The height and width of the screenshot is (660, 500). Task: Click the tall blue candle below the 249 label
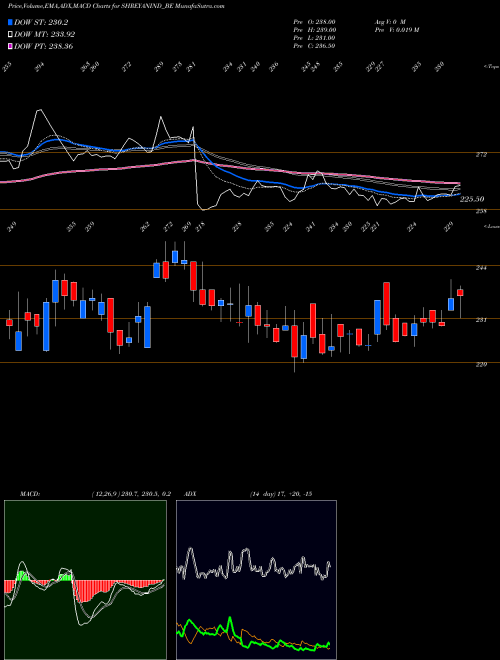19,341
